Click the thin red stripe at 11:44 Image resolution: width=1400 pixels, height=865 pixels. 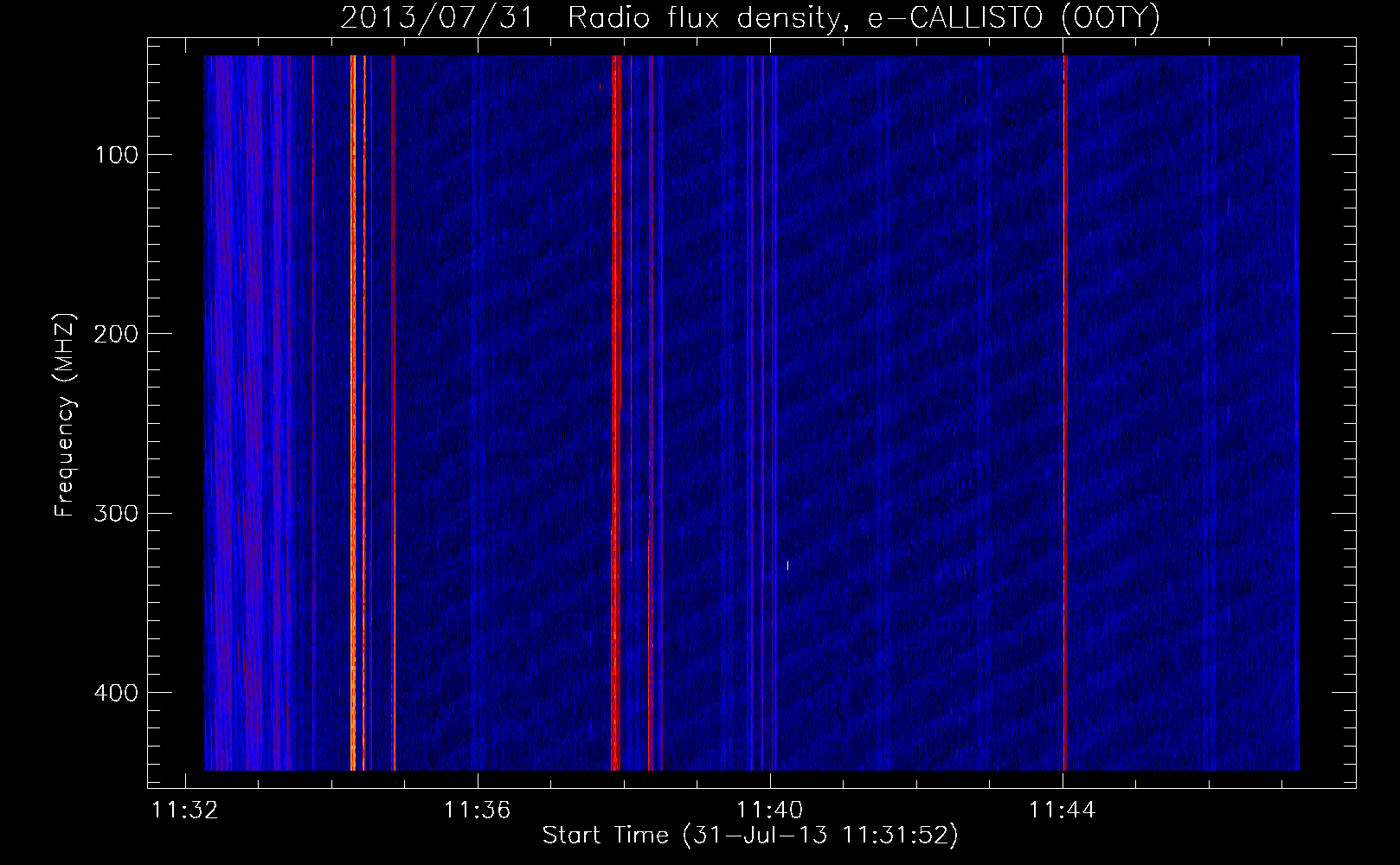pos(1065,413)
